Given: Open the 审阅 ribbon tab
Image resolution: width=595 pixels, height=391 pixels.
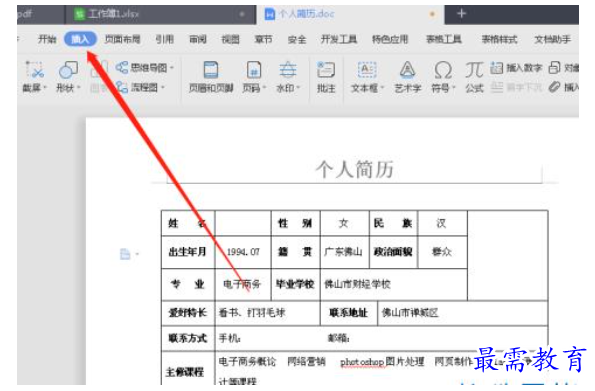Looking at the screenshot, I should pos(198,39).
